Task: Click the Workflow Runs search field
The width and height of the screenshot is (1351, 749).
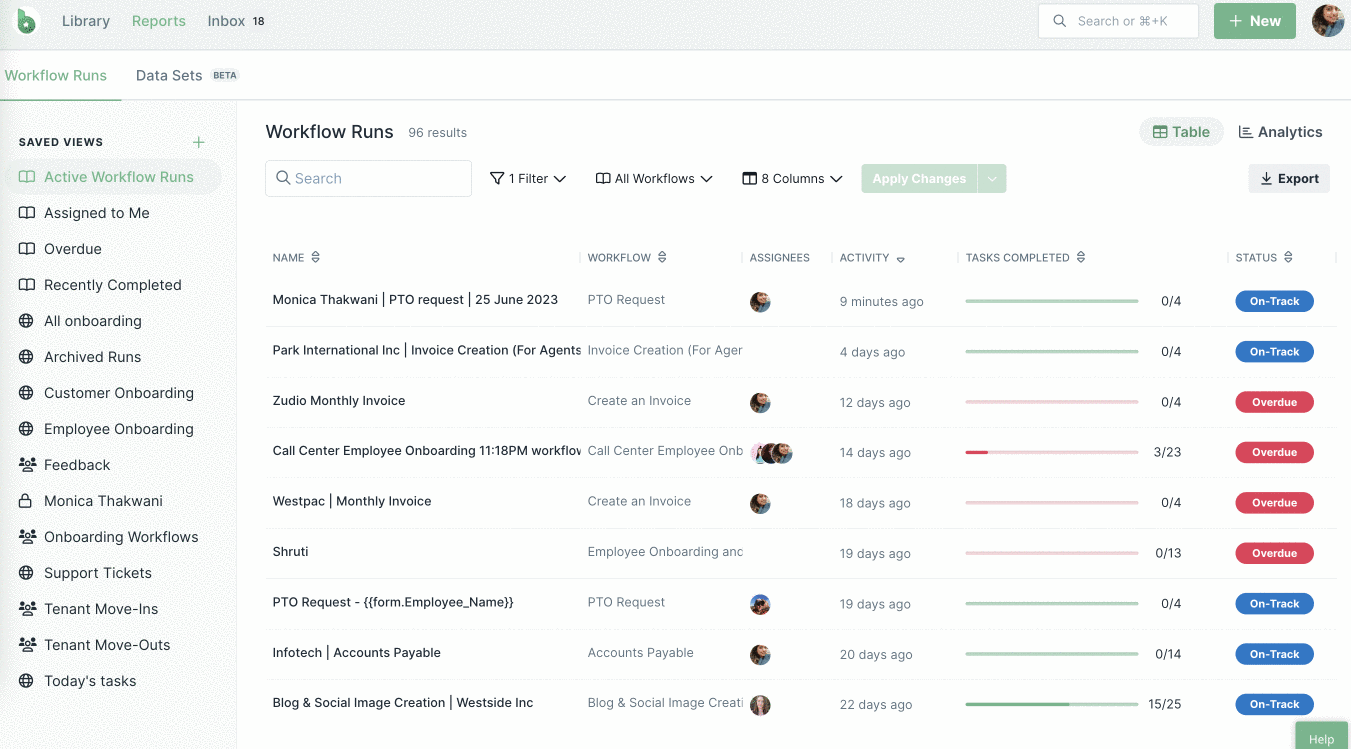Action: 368,179
